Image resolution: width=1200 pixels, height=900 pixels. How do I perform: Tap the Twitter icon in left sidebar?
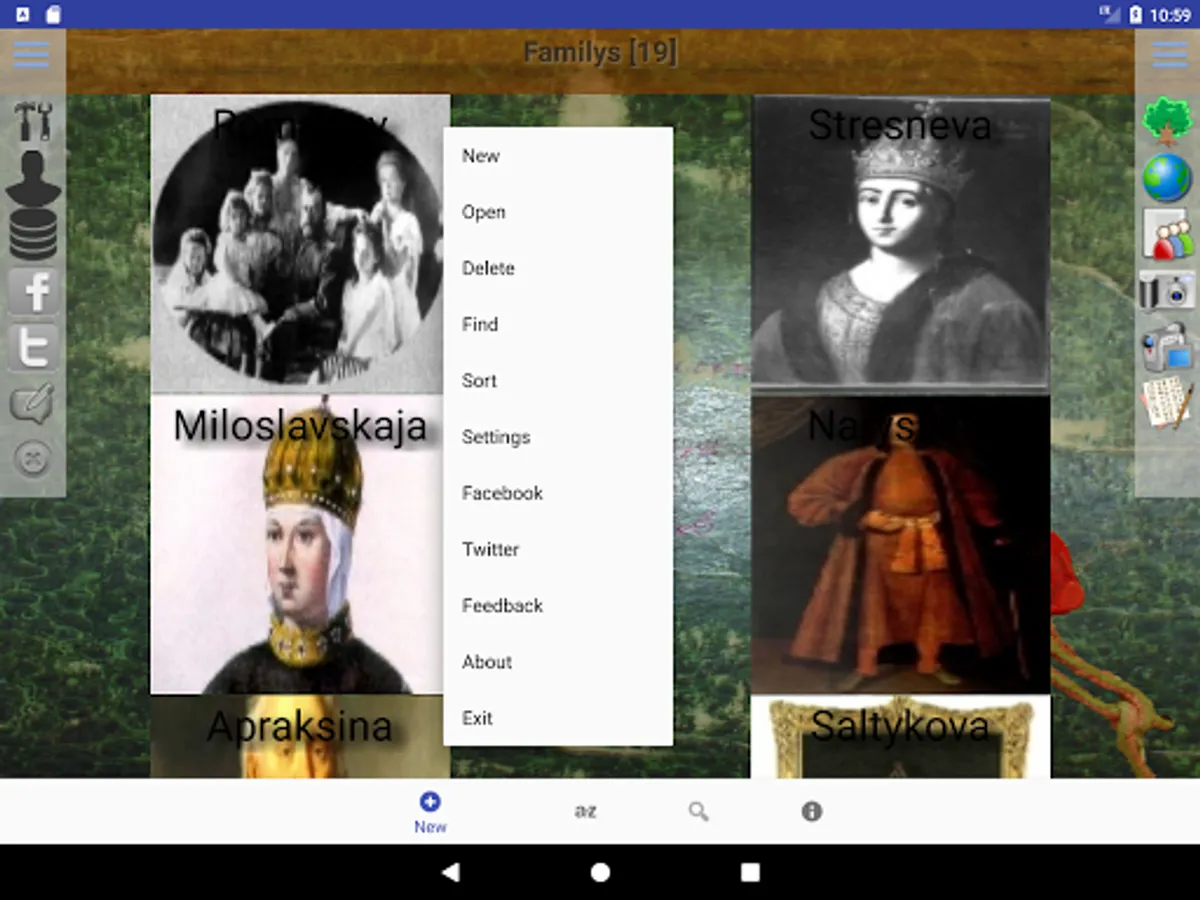[x=34, y=347]
